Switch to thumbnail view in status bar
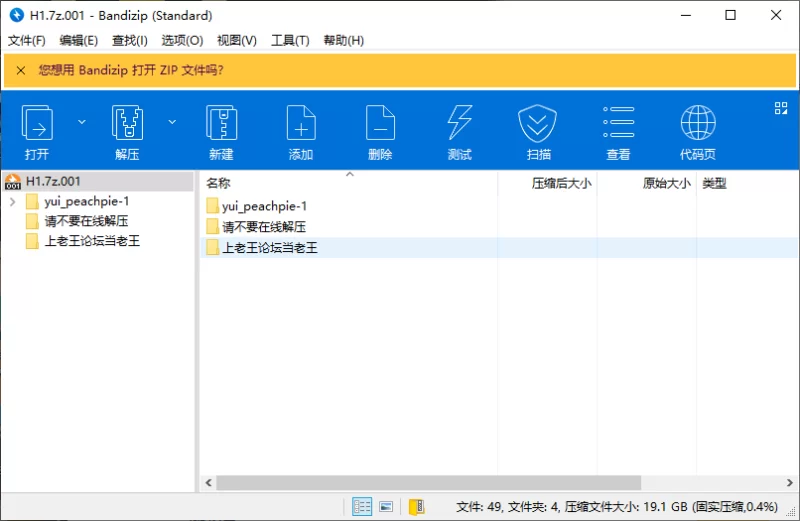Screen dimensions: 800x521 386,507
